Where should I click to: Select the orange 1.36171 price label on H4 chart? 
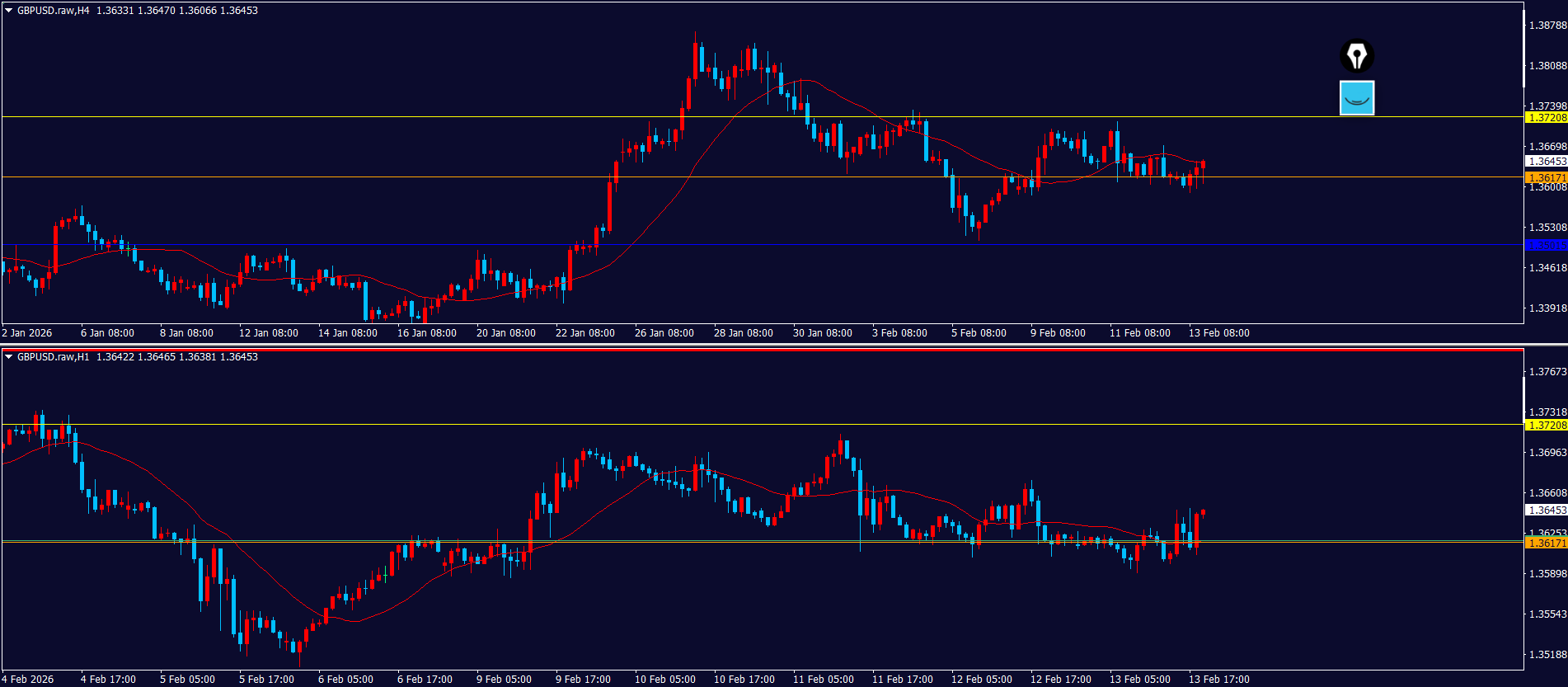pos(1547,177)
